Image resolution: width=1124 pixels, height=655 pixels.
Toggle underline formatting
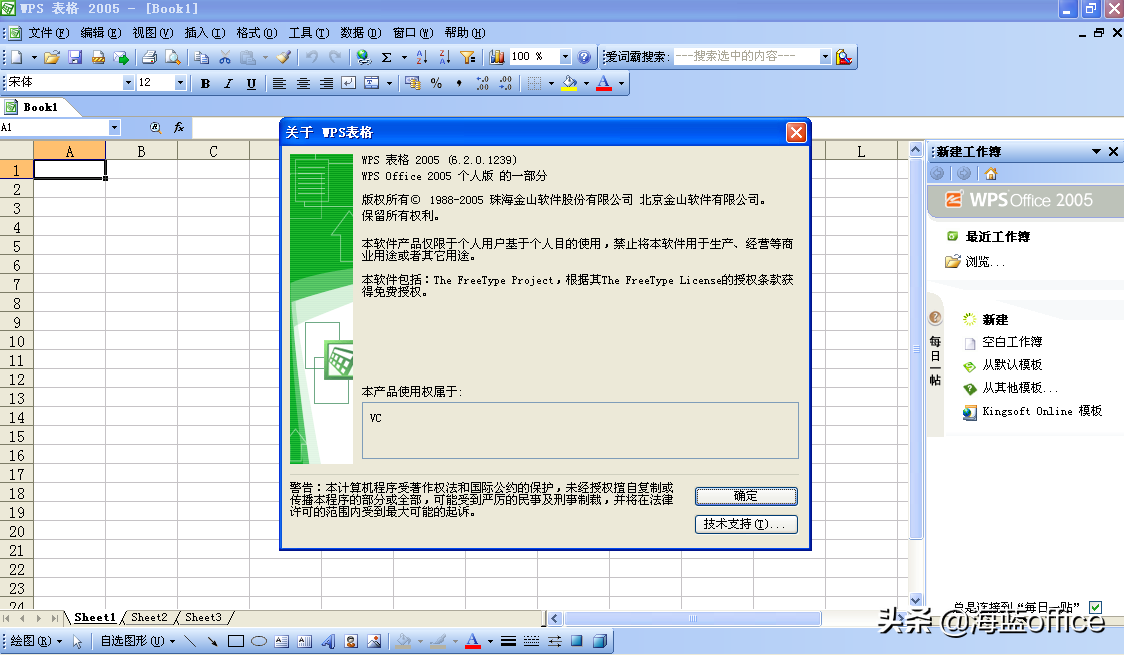(x=251, y=83)
